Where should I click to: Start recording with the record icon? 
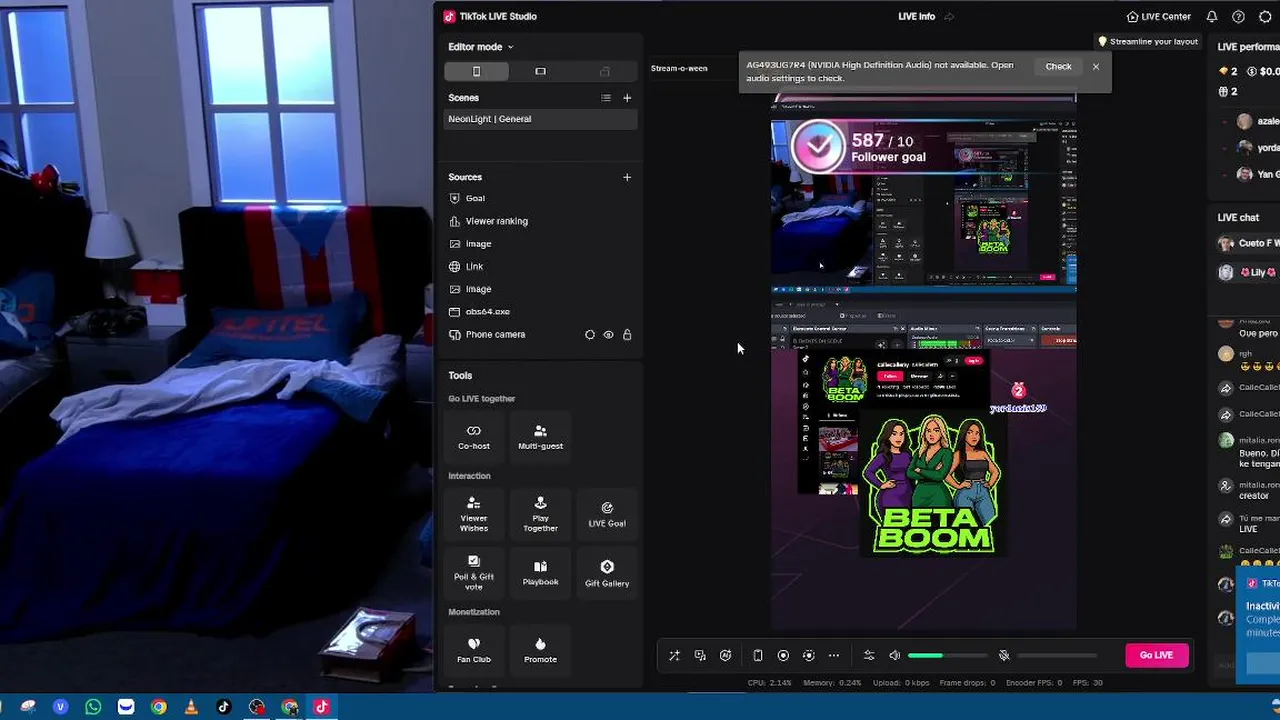coord(783,656)
